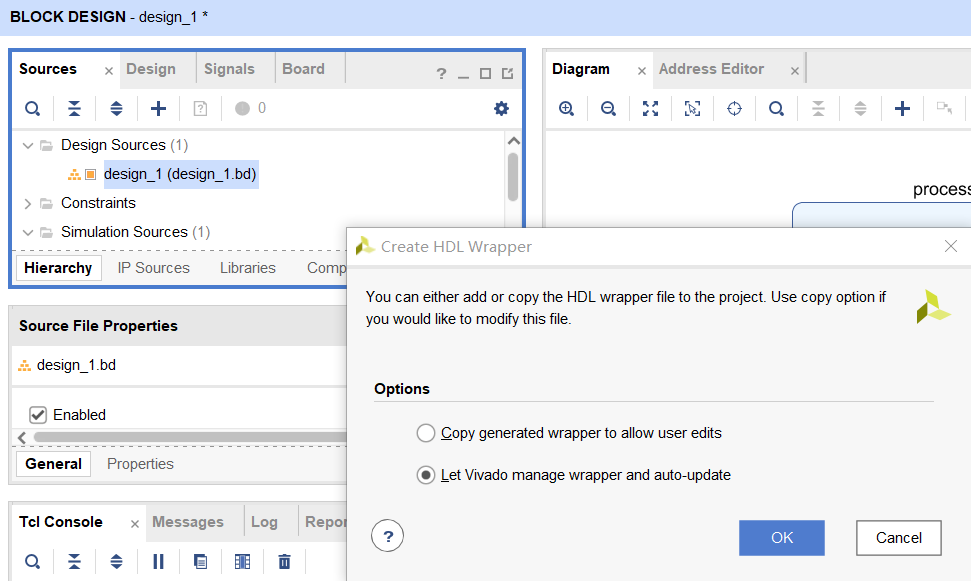The width and height of the screenshot is (971, 581).
Task: Select the Hierarchy tab
Action: (x=58, y=268)
